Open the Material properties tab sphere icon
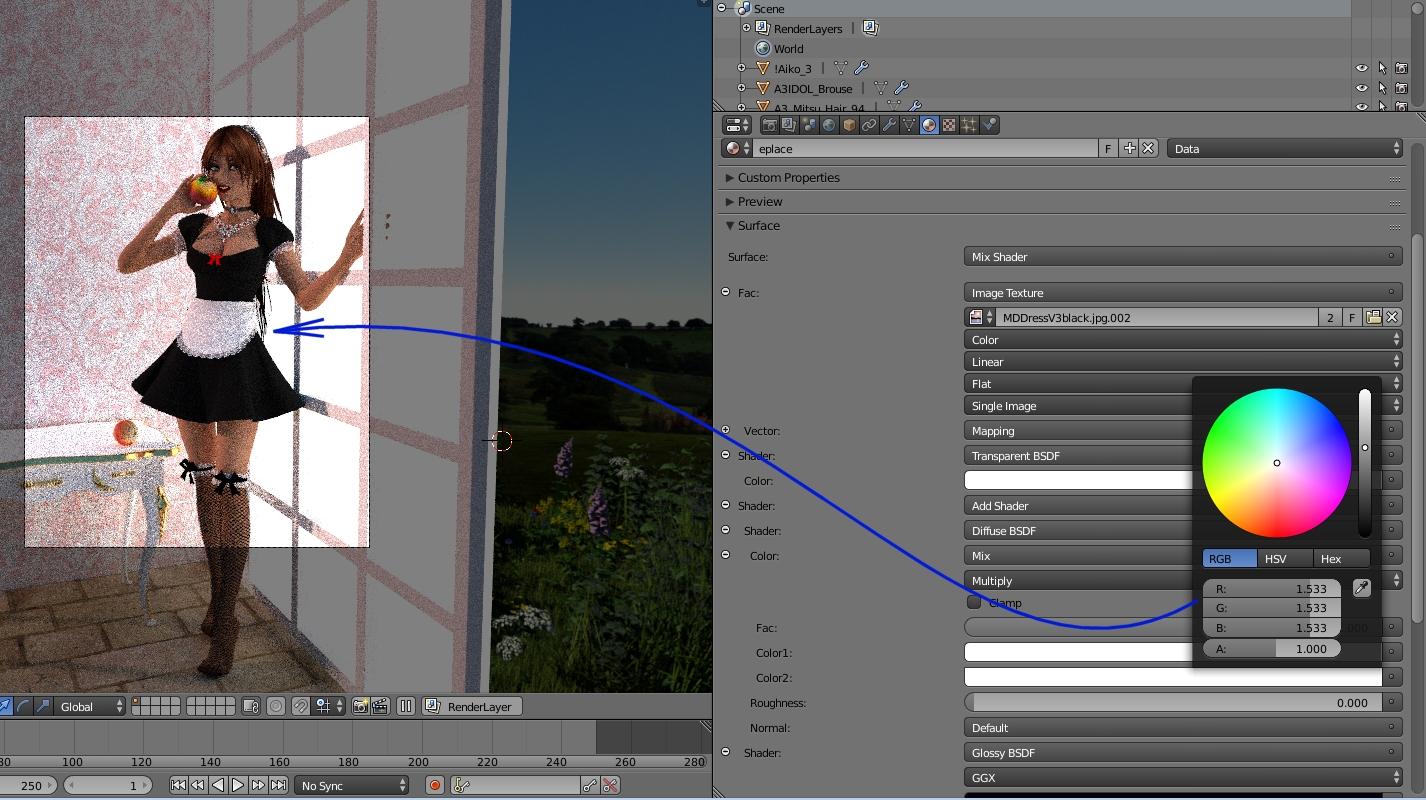Viewport: 1426px width, 800px height. (929, 125)
